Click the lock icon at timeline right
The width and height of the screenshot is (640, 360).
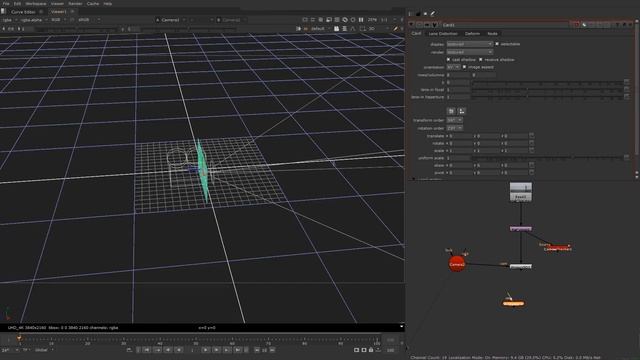371,350
